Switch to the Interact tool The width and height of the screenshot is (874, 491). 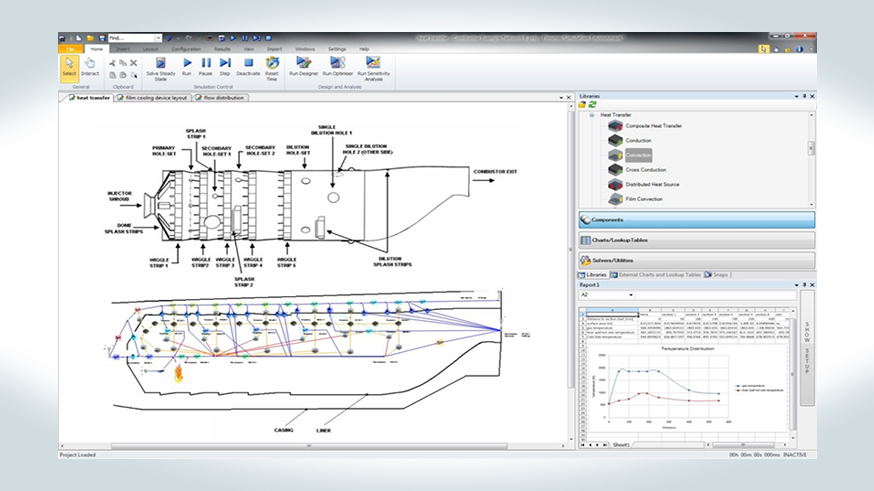pyautogui.click(x=90, y=66)
